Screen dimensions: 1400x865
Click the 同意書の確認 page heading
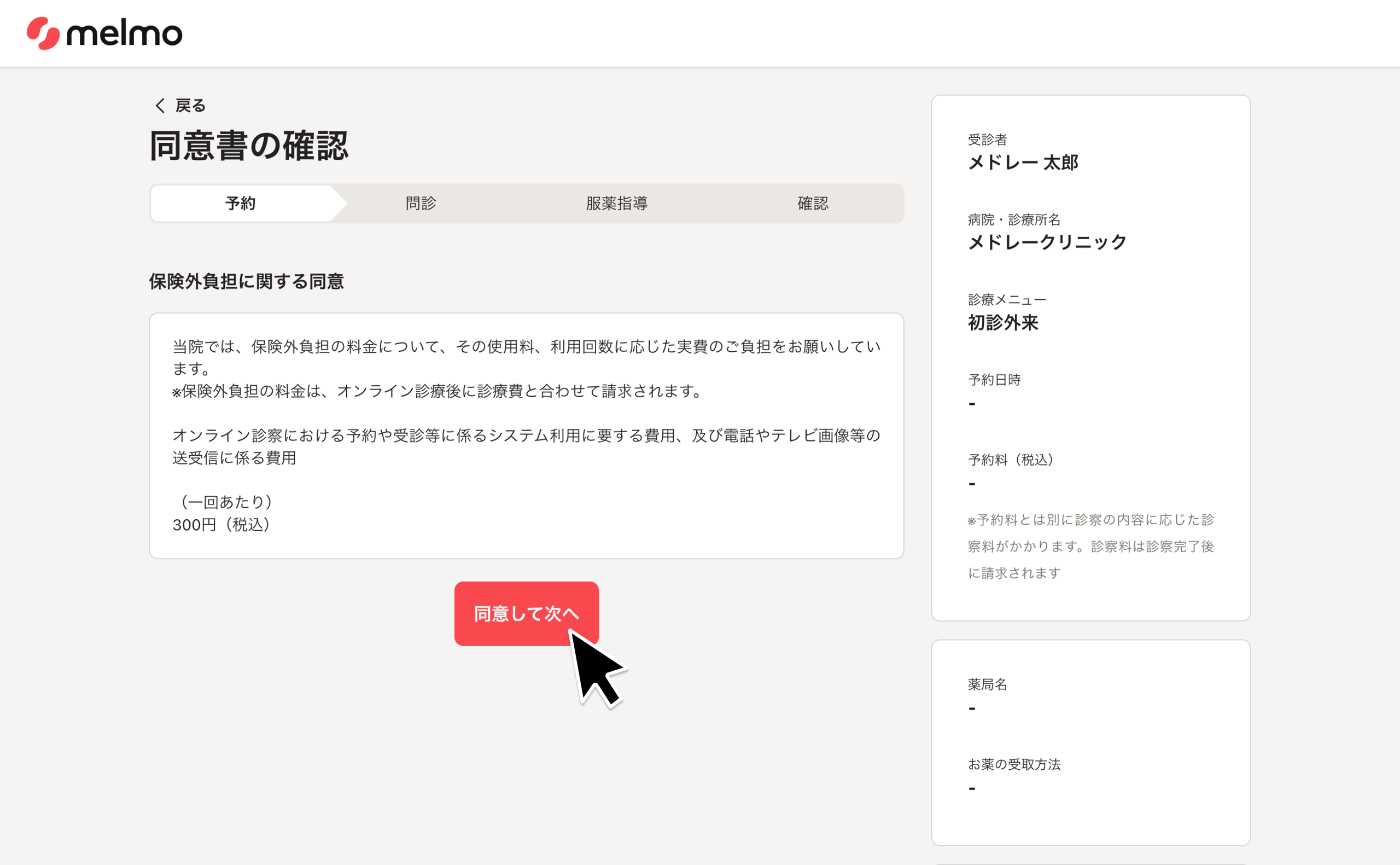point(249,146)
